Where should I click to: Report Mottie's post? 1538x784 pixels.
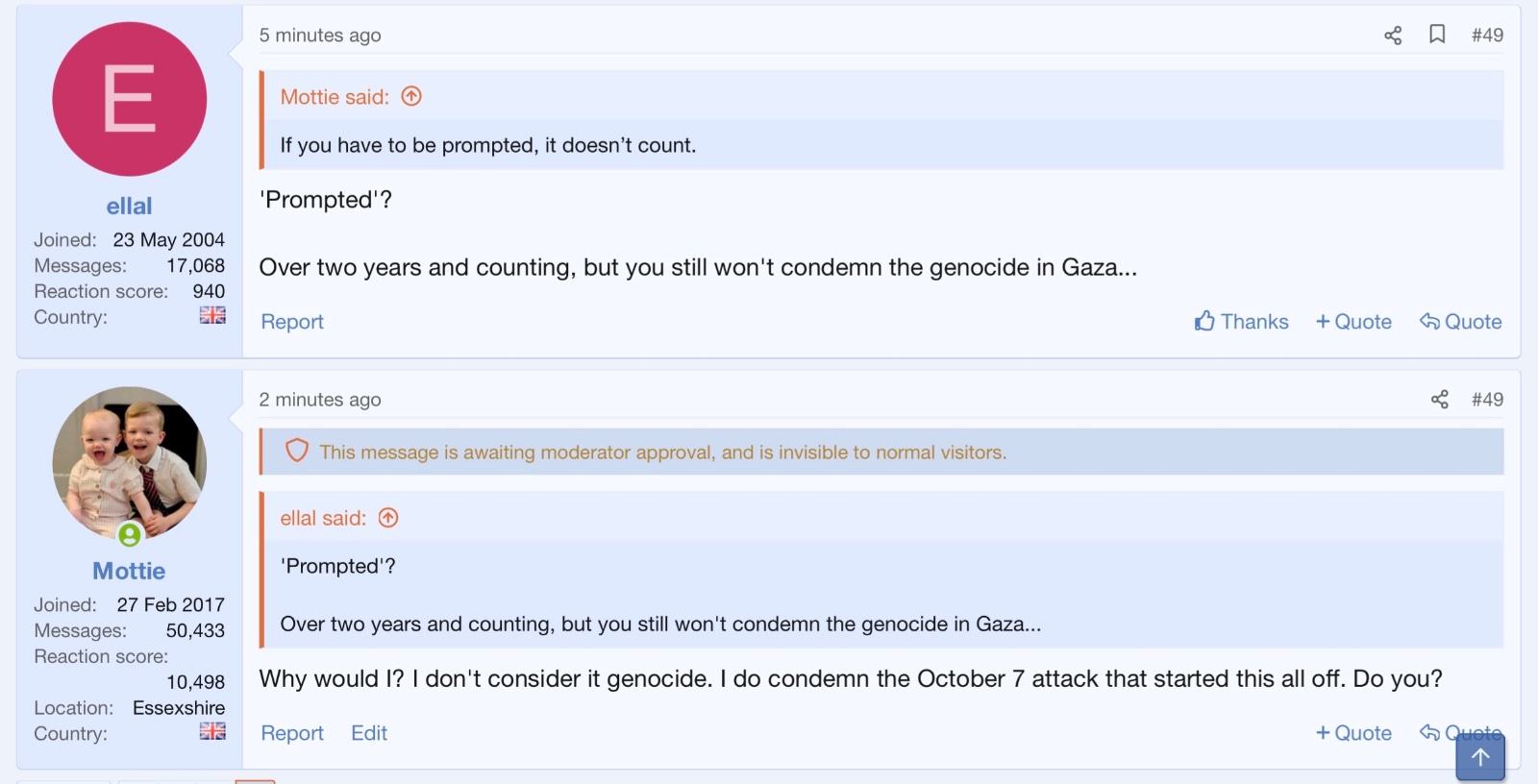[x=292, y=733]
